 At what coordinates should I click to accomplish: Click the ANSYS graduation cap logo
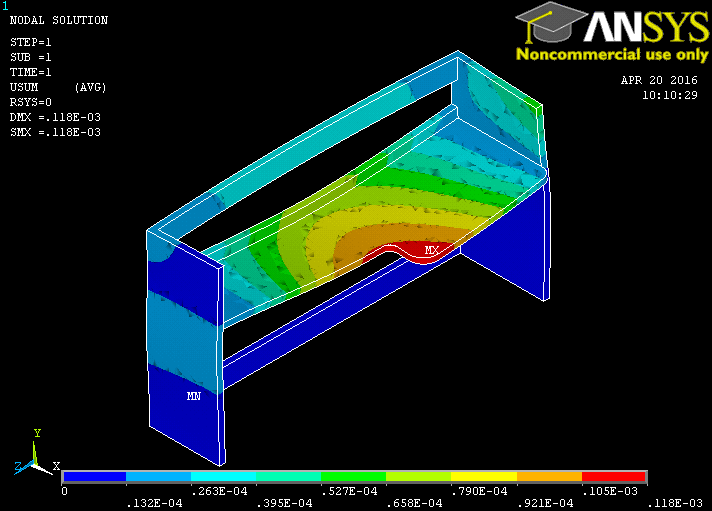point(551,23)
